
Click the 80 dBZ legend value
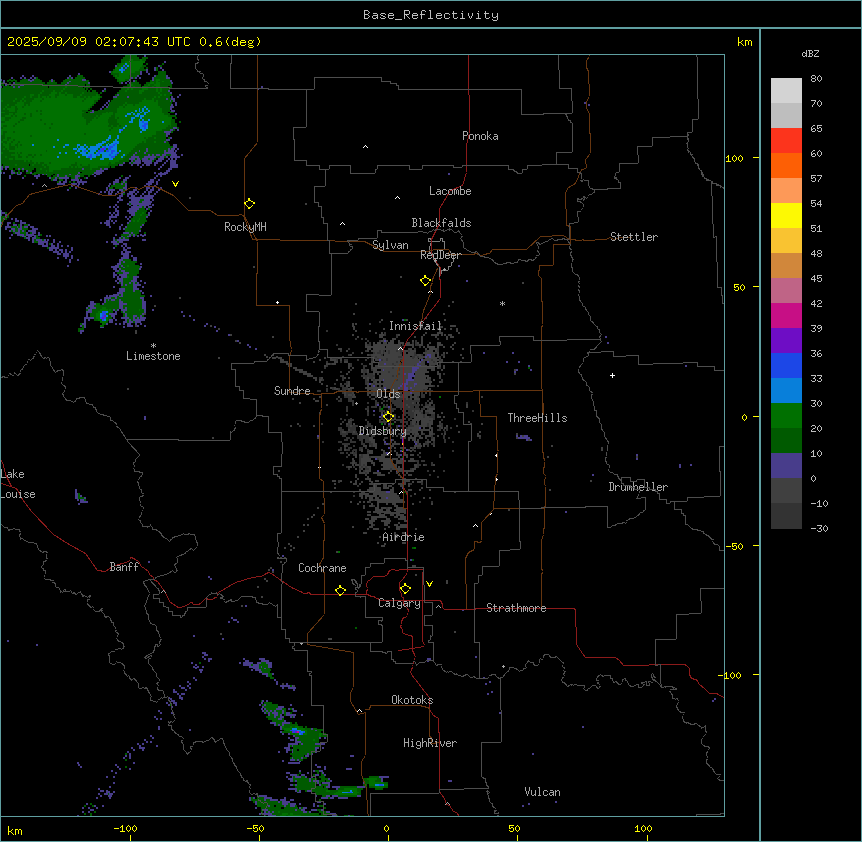coord(816,79)
